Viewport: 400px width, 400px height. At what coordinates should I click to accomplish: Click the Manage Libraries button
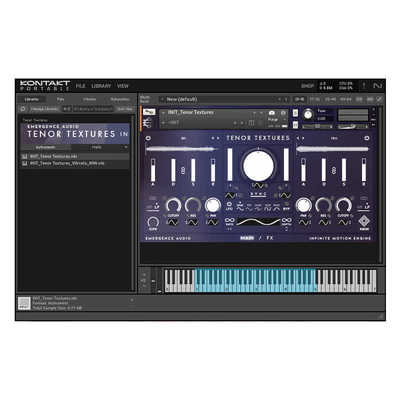coord(44,109)
